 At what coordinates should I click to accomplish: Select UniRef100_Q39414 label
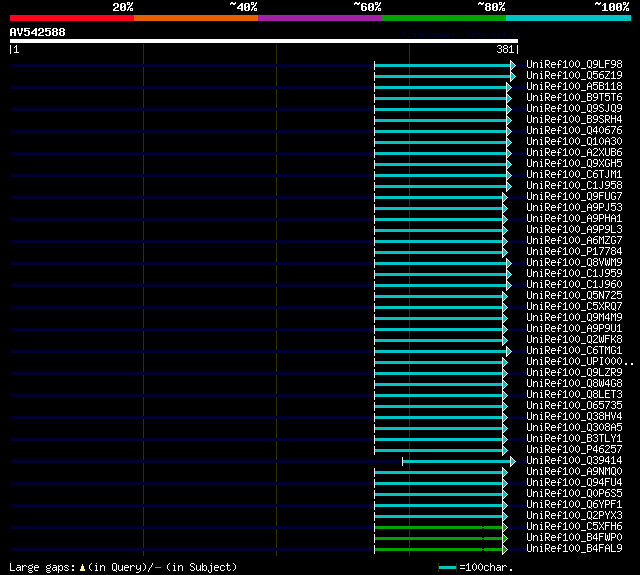[574, 461]
